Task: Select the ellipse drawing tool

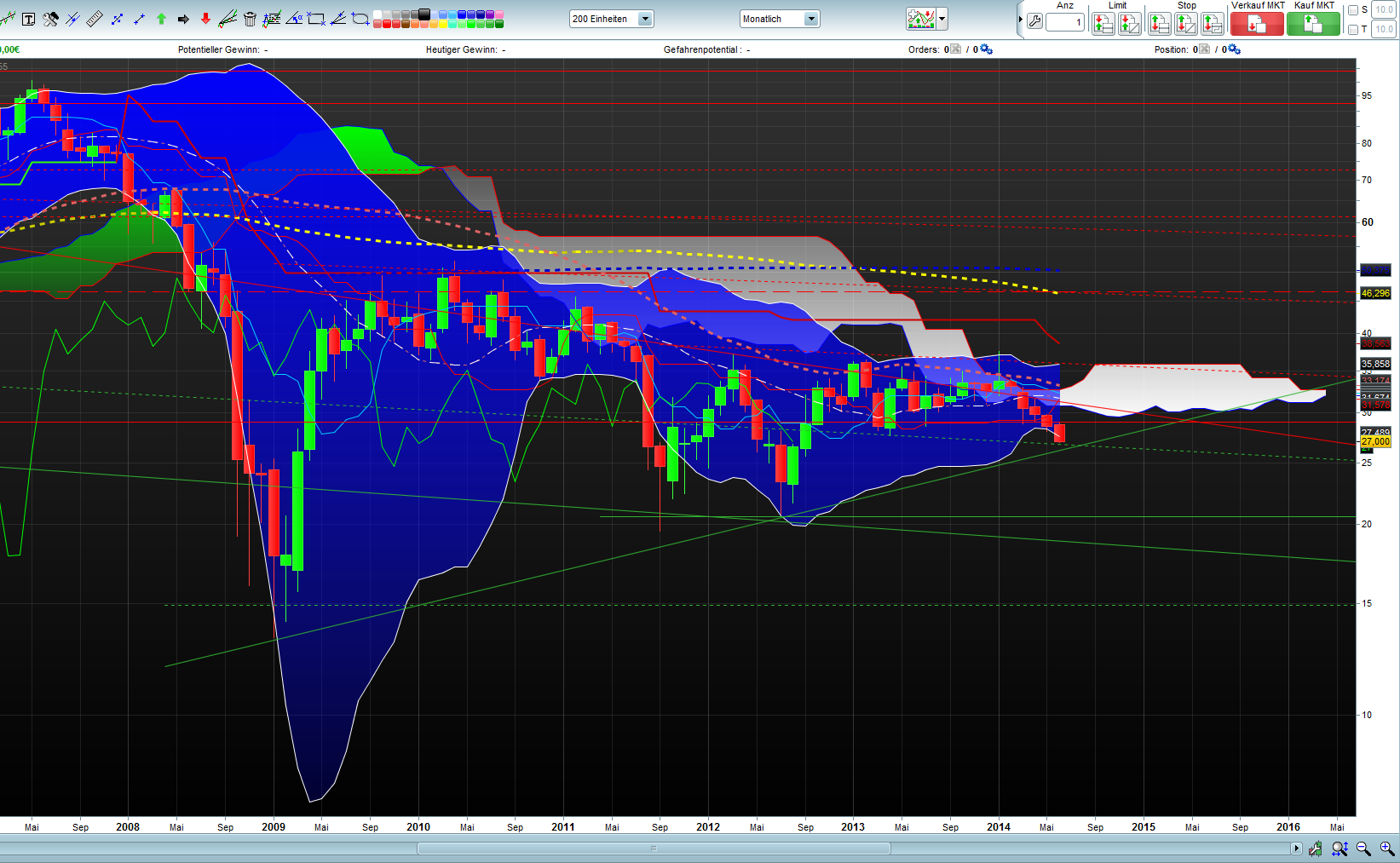Action: tap(361, 19)
